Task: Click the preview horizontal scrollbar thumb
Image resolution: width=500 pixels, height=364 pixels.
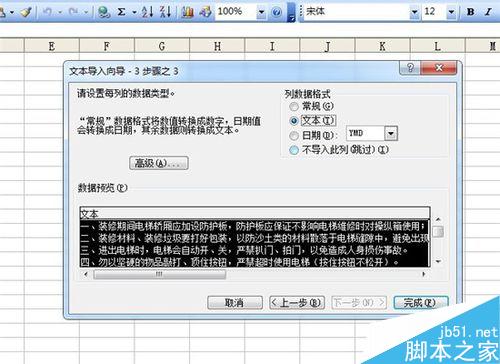Action: point(160,274)
